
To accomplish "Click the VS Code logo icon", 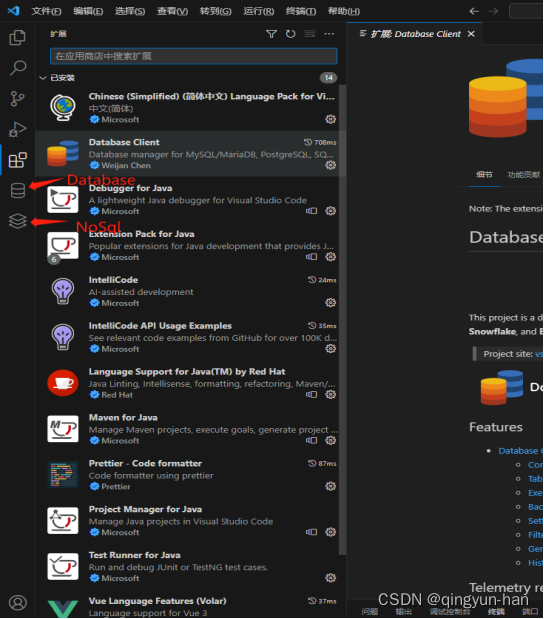I will point(13,11).
